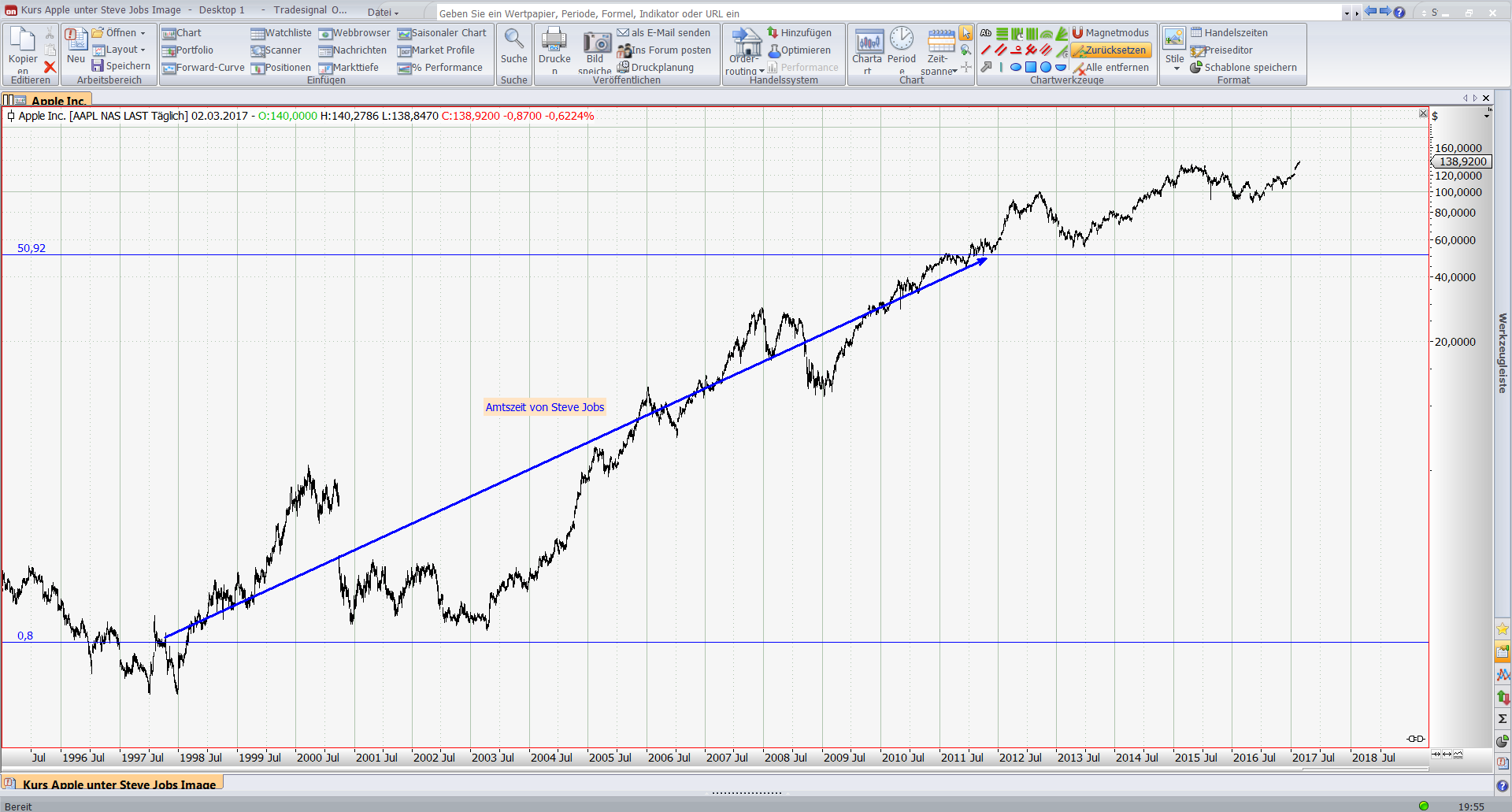Expand the Öffnen dropdown

pos(143,33)
